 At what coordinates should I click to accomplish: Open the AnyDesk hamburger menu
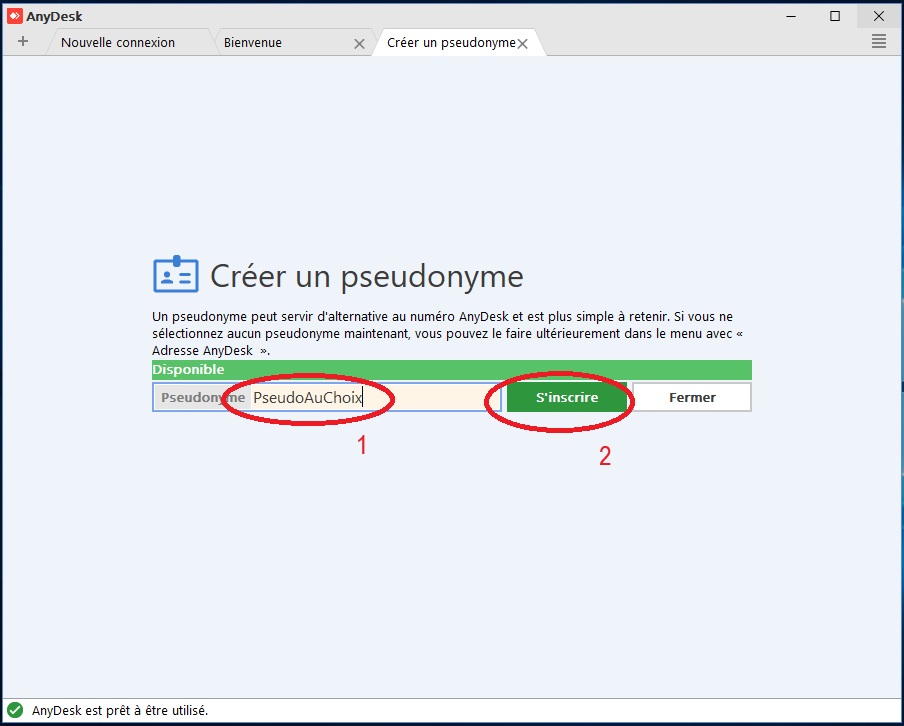[879, 42]
